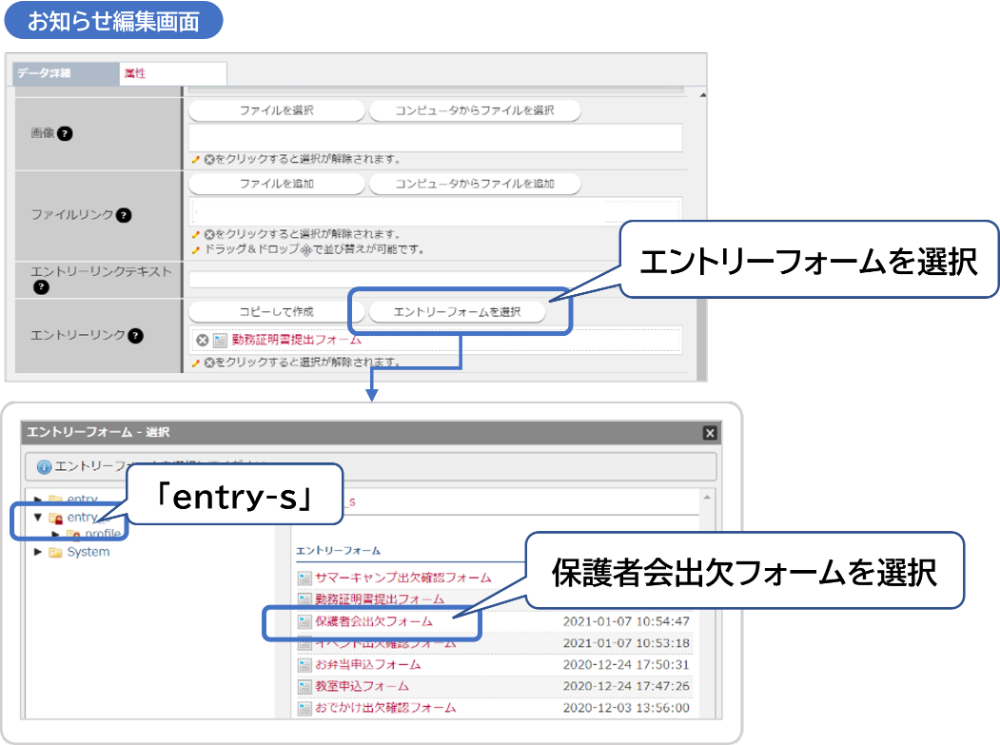
Task: Click the ファイルを選択 button
Action: (x=277, y=110)
